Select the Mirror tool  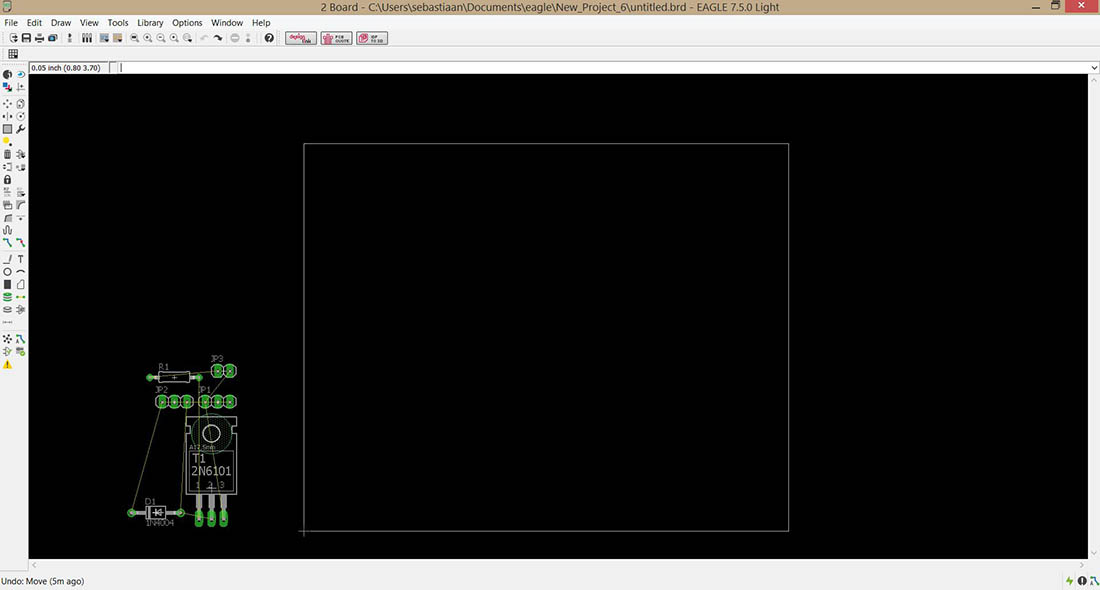[x=7, y=116]
